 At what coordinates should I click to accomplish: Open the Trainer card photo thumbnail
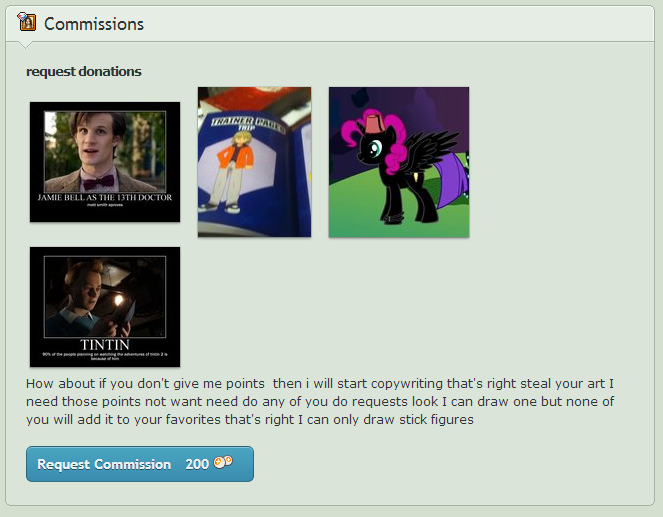255,162
